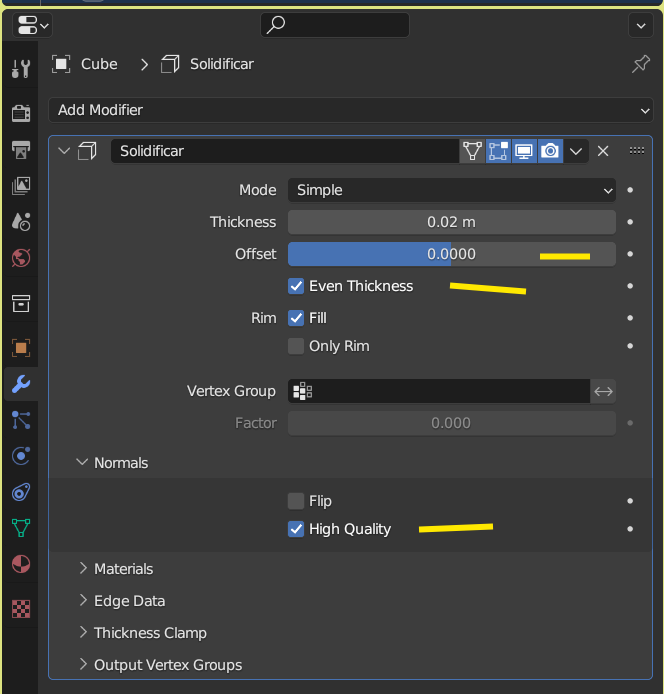The height and width of the screenshot is (694, 664).
Task: Toggle modifier render camera icon
Action: coord(550,151)
